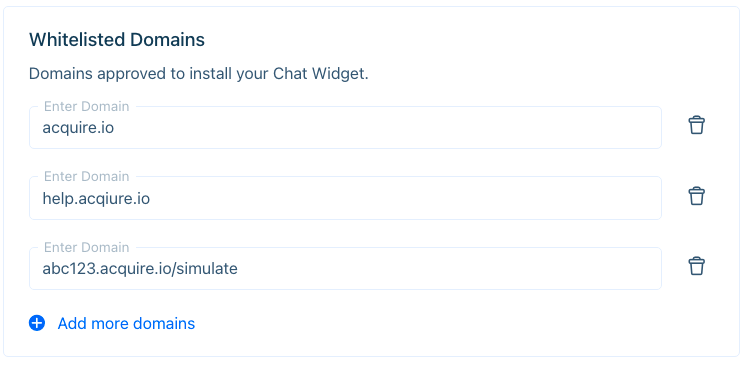Click the word Whitelisted in the title

click(x=77, y=40)
